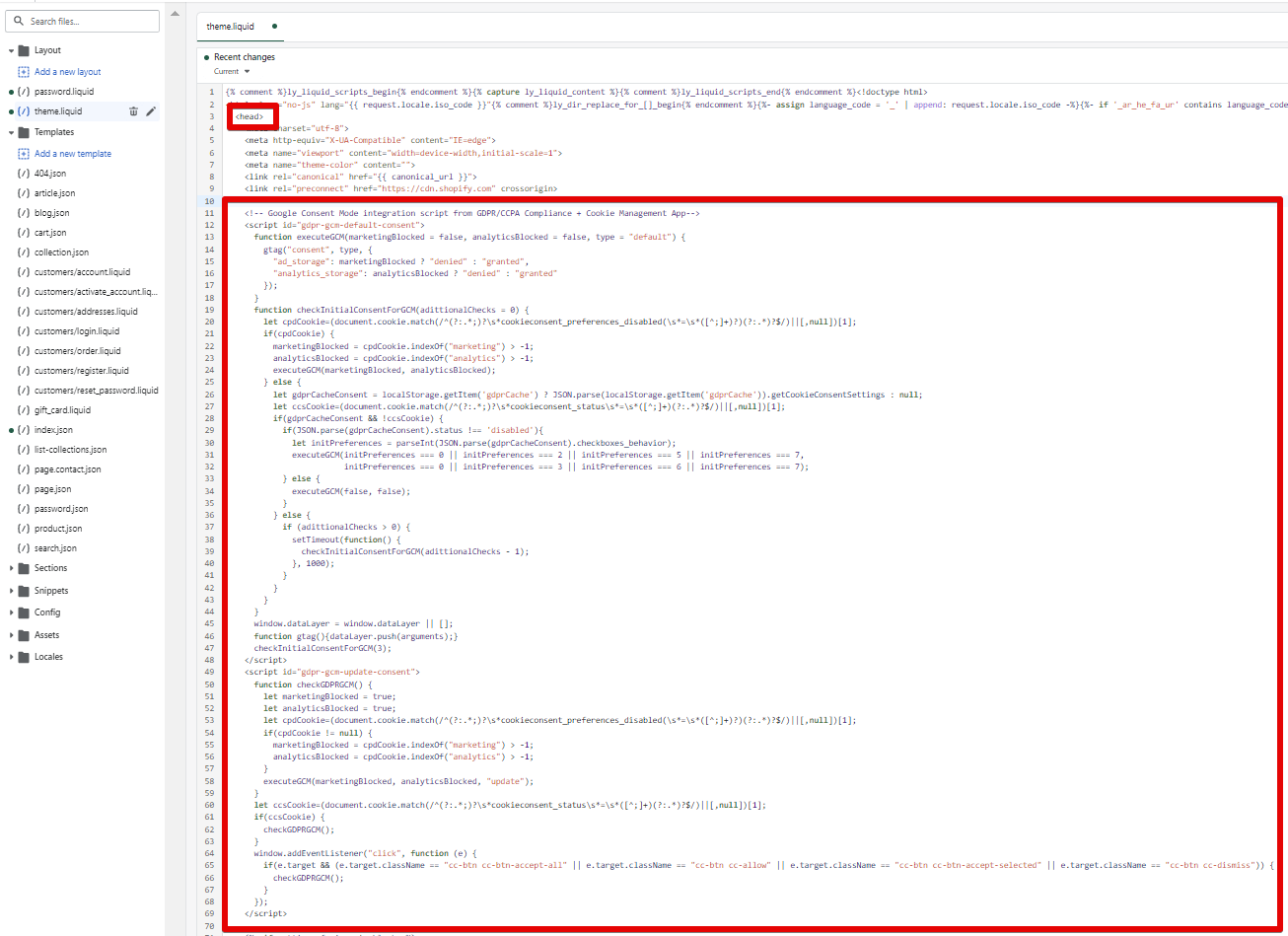
Task: Click the function checkGDPRGCM() line
Action: 313,684
